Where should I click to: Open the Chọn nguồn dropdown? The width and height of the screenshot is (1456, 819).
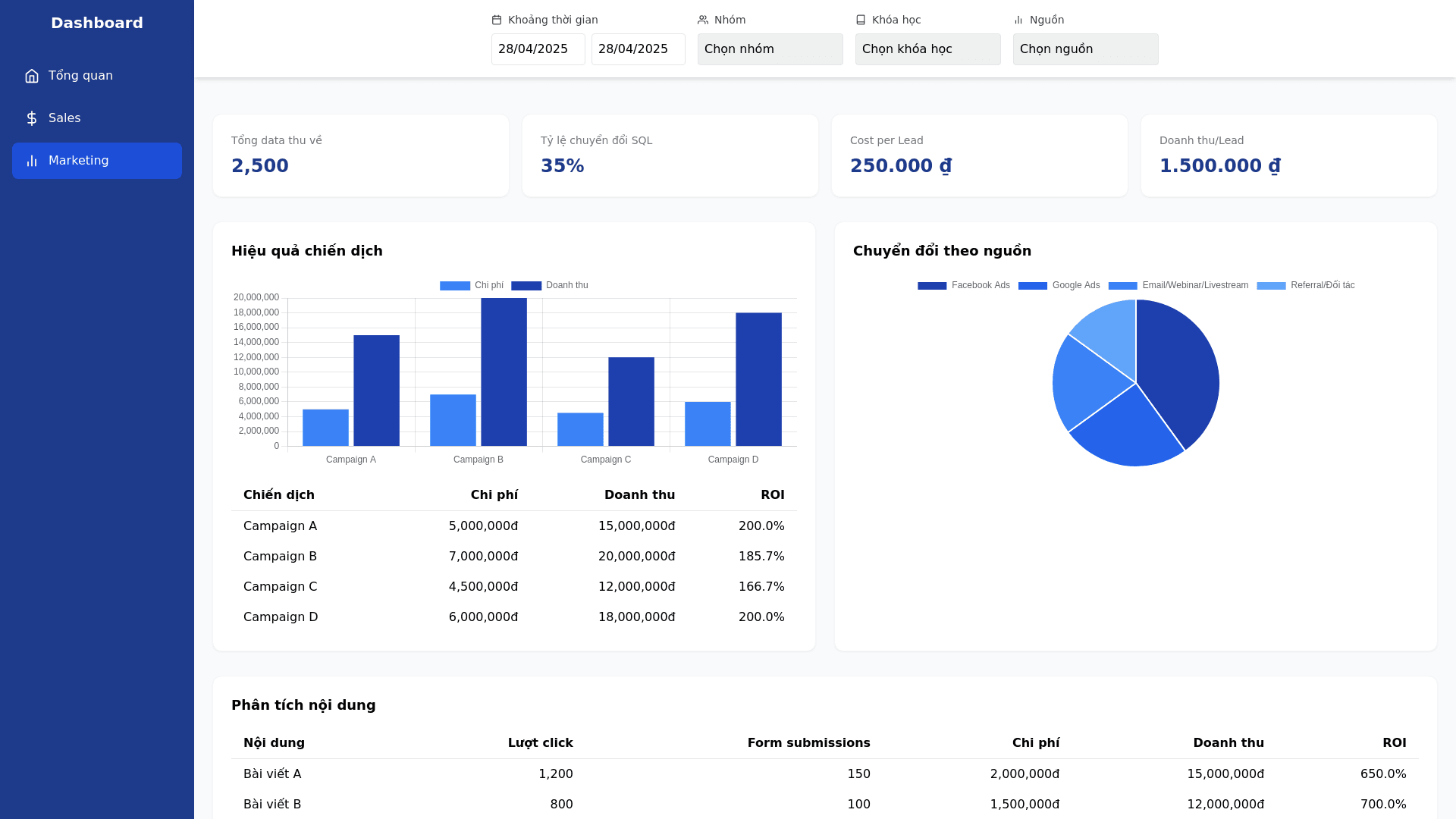(1085, 49)
